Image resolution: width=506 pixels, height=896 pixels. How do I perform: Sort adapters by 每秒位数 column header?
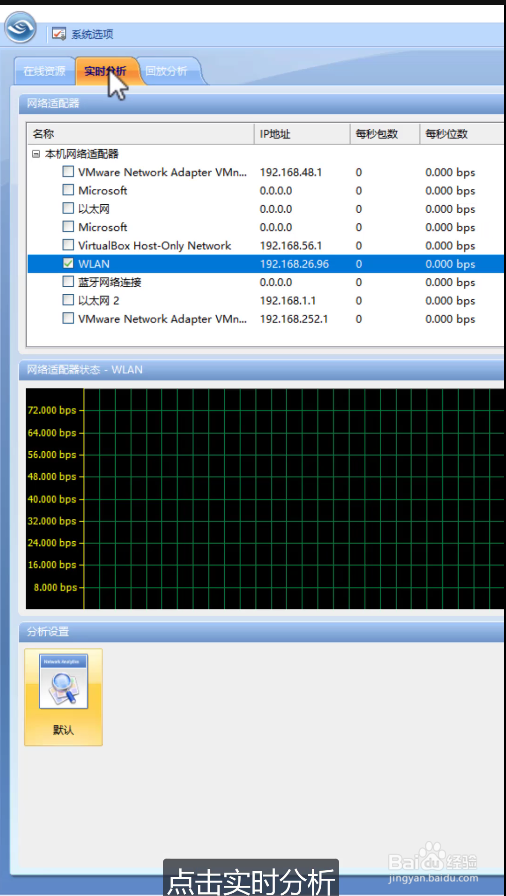coord(462,134)
